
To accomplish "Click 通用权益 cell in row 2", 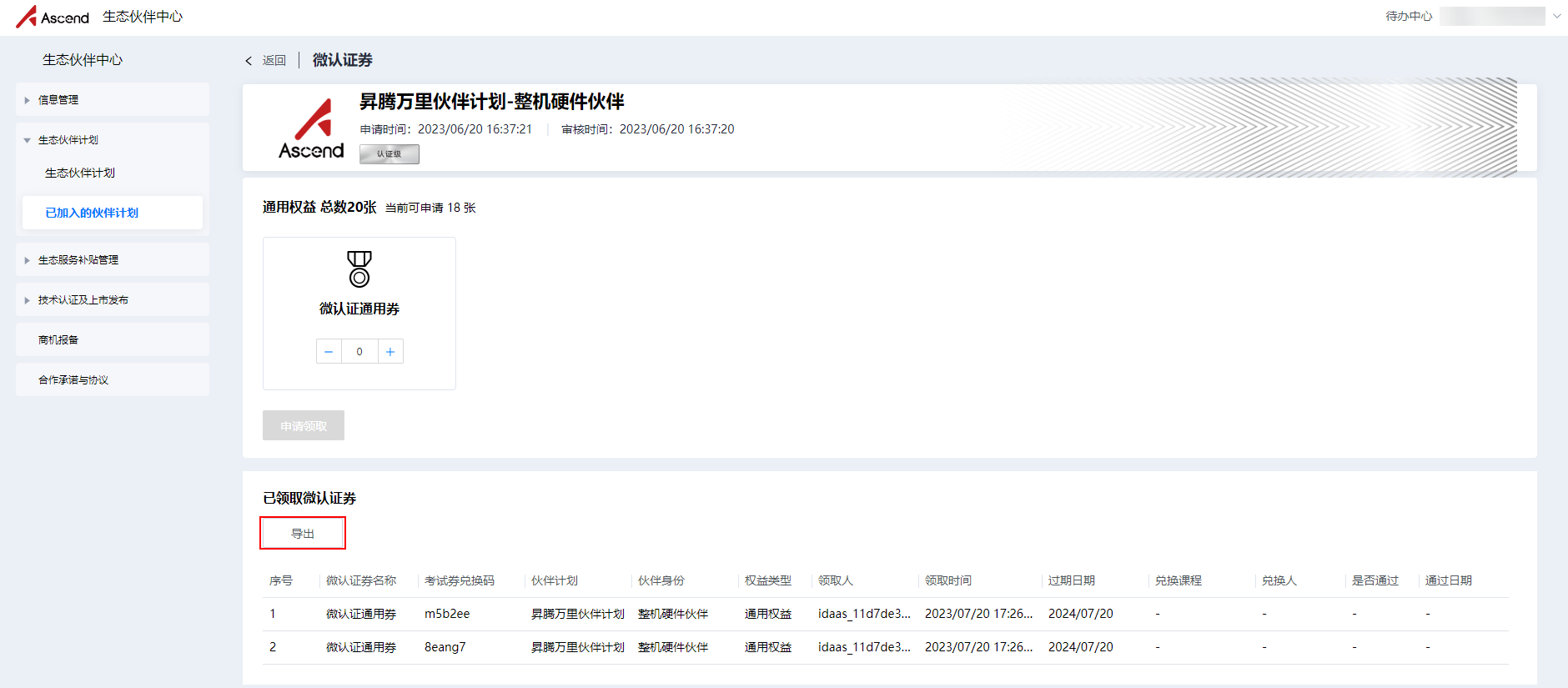I will coord(768,647).
